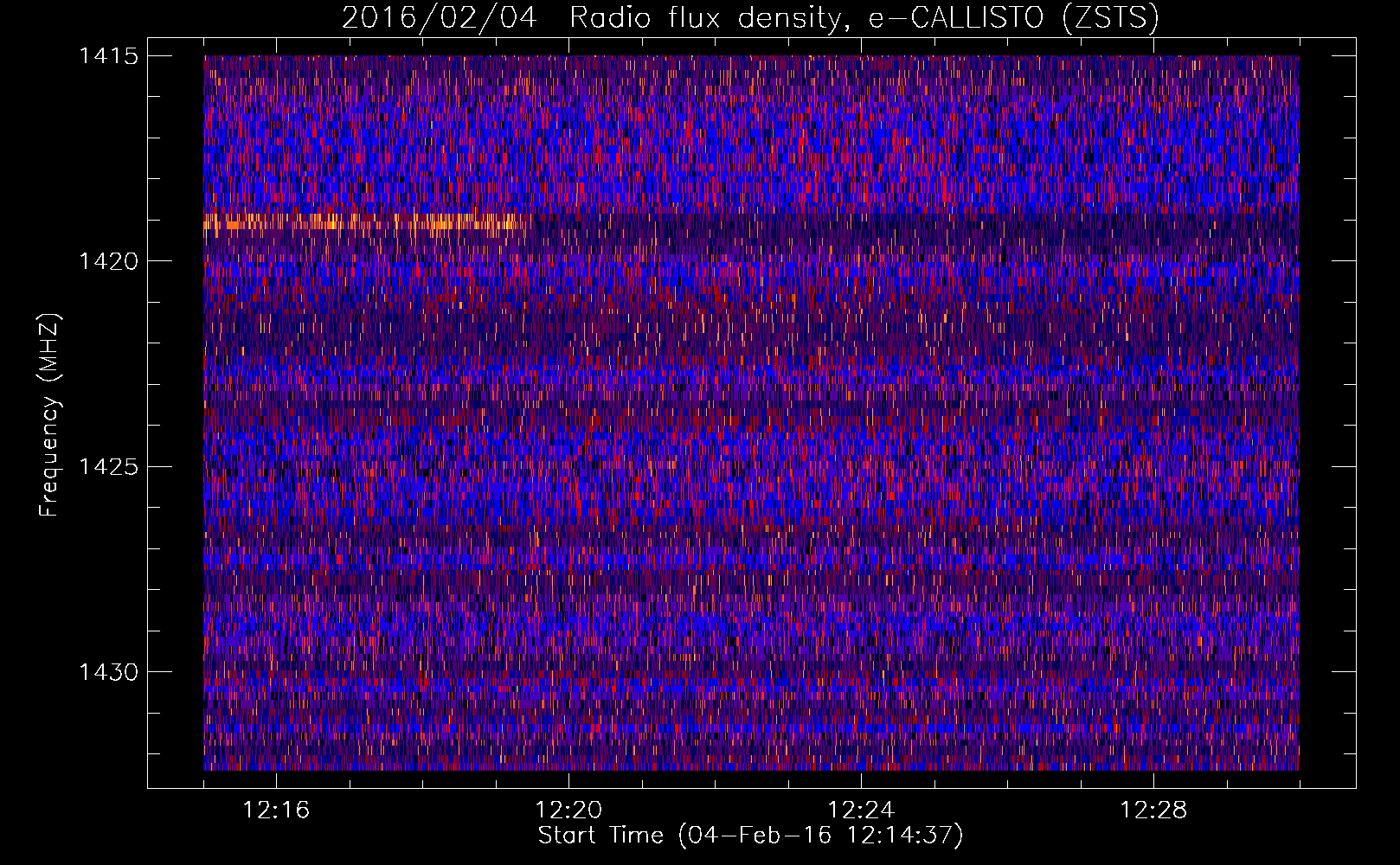Click the bright orange emission streak near 1419 MHz
Screen dimensions: 1400x865
[363, 222]
